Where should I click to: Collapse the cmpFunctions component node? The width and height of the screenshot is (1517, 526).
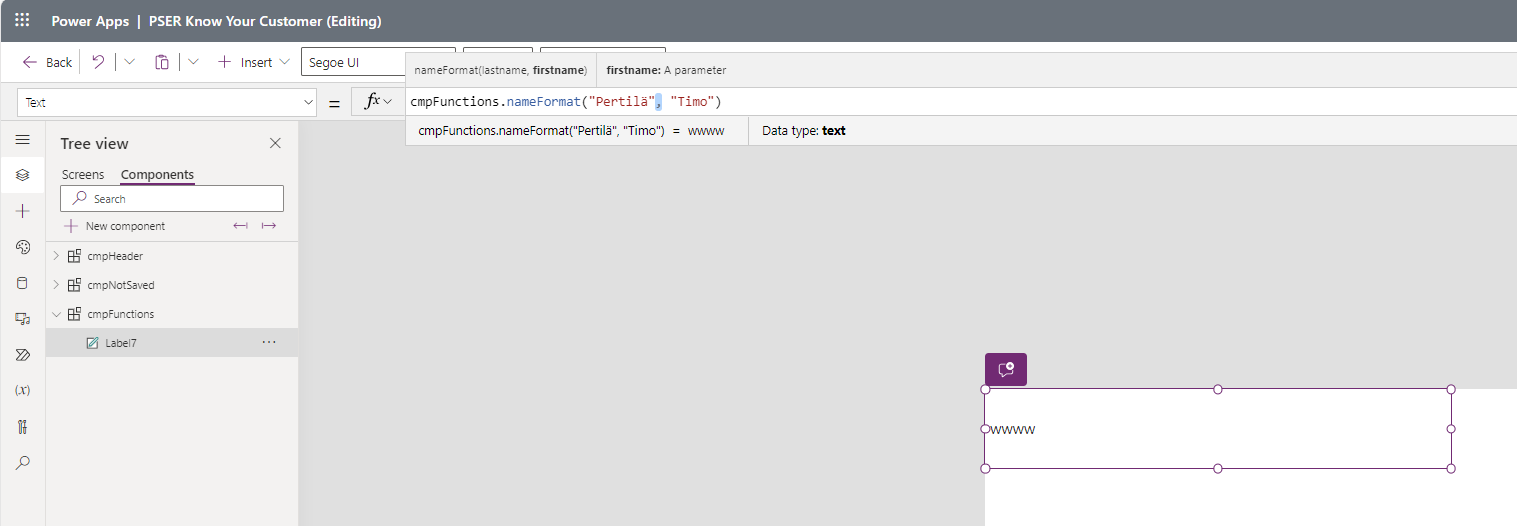tap(56, 314)
